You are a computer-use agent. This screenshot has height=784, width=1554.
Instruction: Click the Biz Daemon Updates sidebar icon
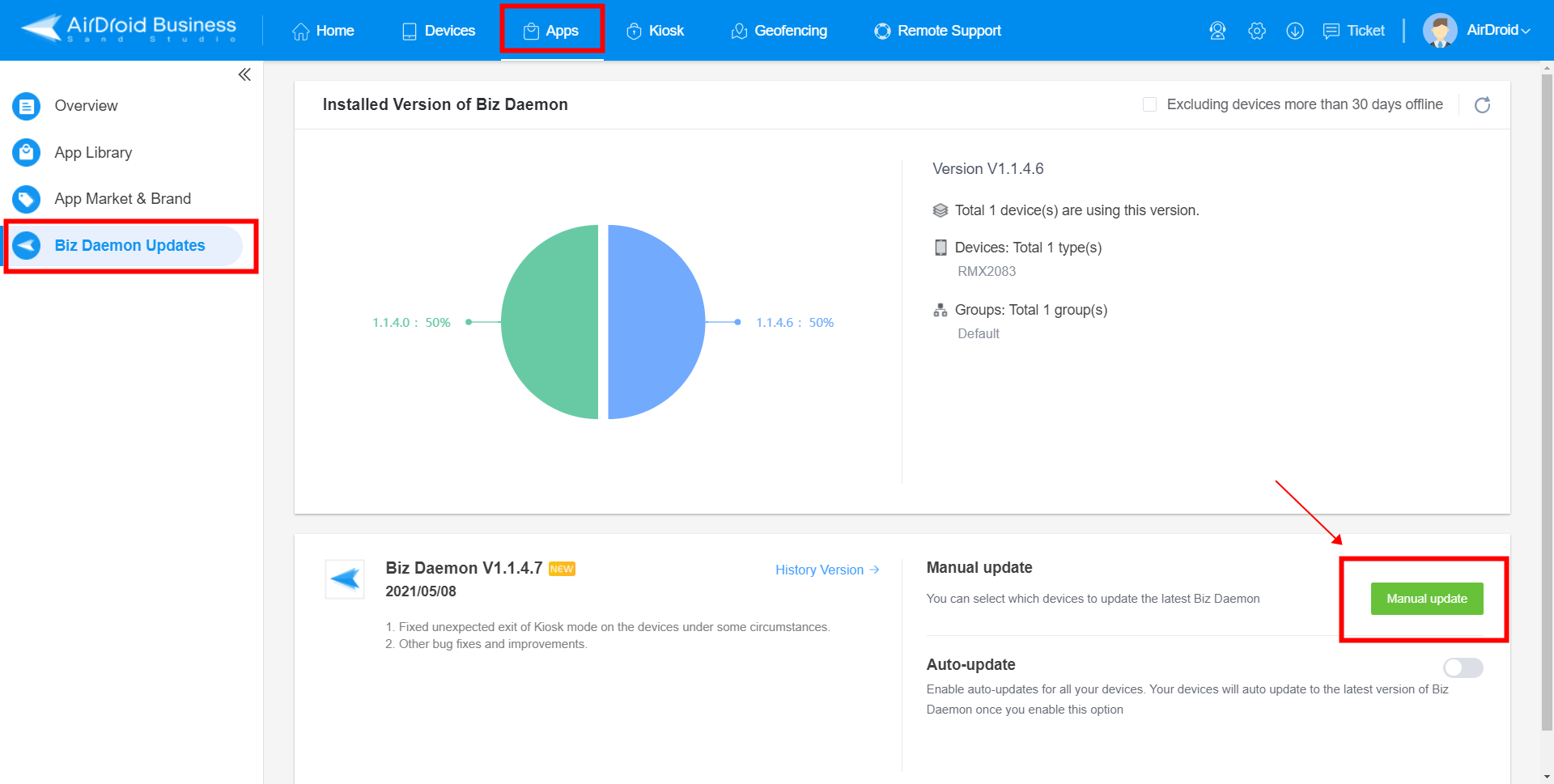click(27, 245)
